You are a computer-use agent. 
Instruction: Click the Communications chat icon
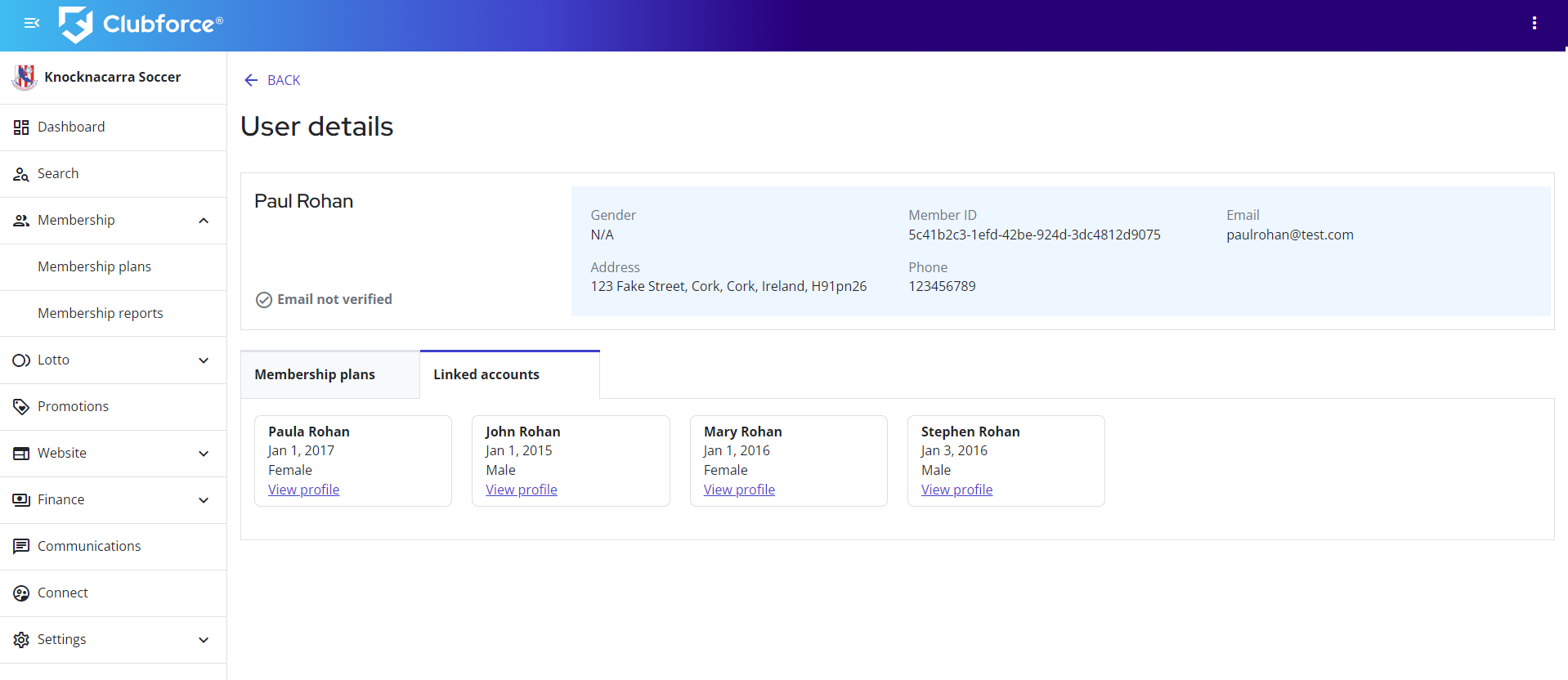[x=21, y=547]
